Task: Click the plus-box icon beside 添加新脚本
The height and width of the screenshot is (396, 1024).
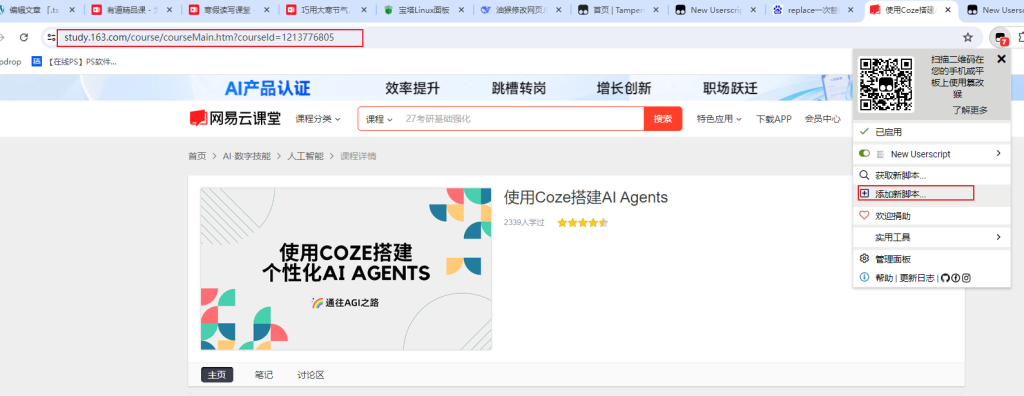Action: click(865, 194)
